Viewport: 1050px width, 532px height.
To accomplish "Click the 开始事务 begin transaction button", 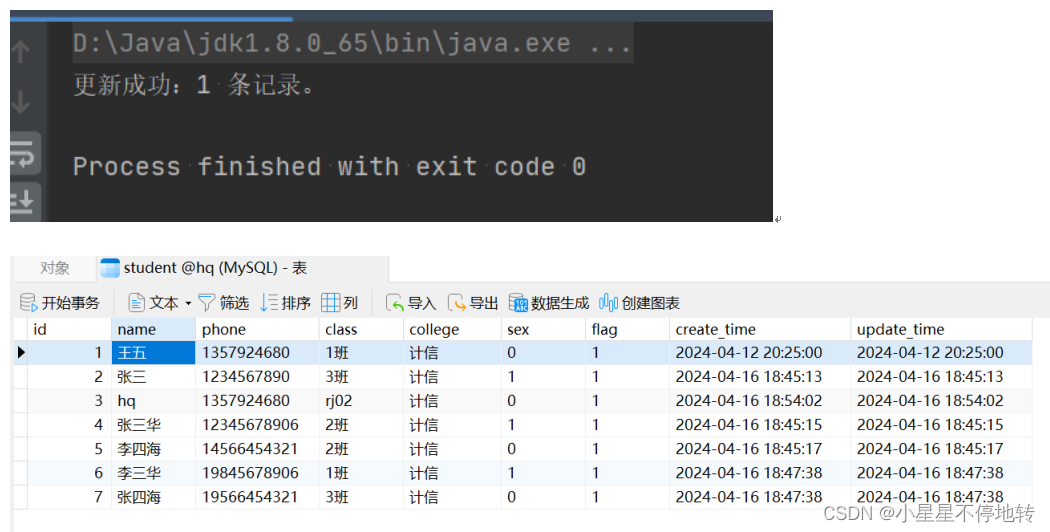I will (60, 303).
